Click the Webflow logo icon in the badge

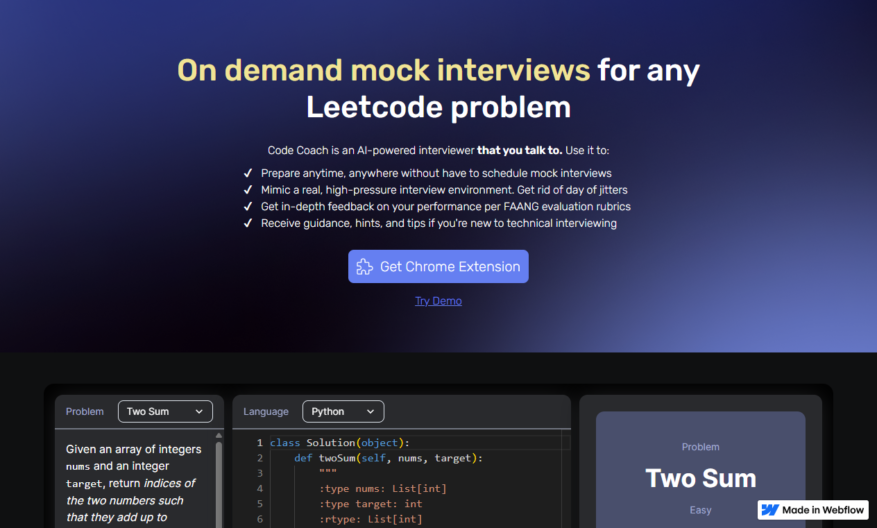(770, 510)
